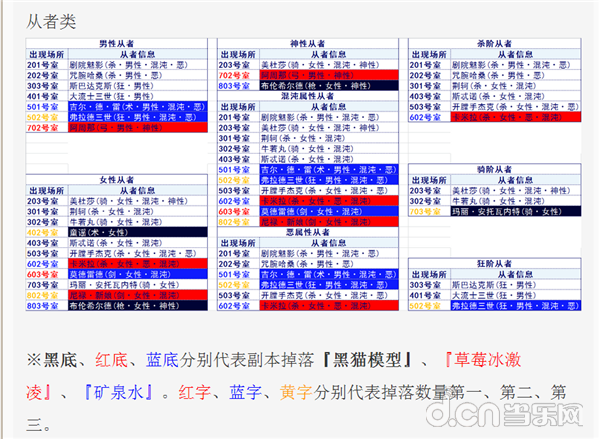Click '咒腕哈桑' row in 男性从者 table
Image resolution: width=600 pixels, height=439 pixels.
point(117,75)
